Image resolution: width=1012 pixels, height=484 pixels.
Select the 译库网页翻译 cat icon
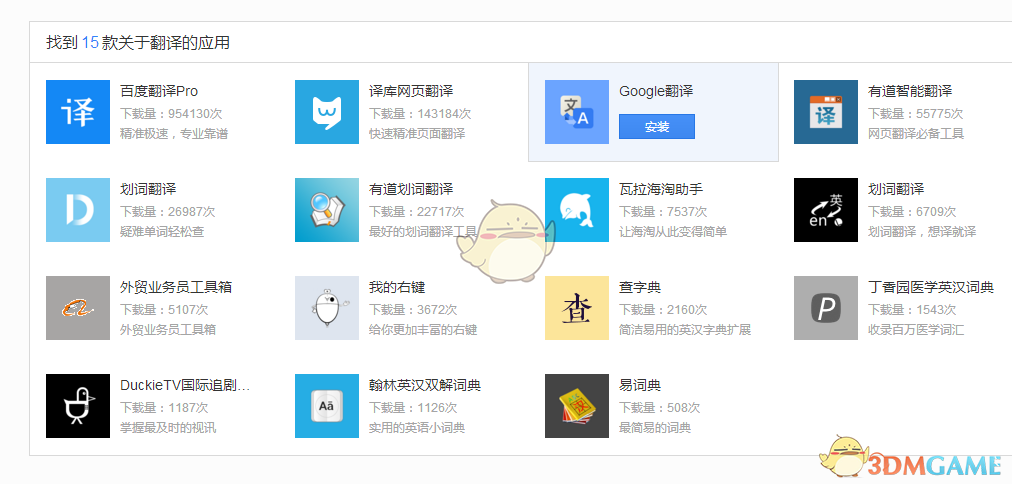(327, 112)
